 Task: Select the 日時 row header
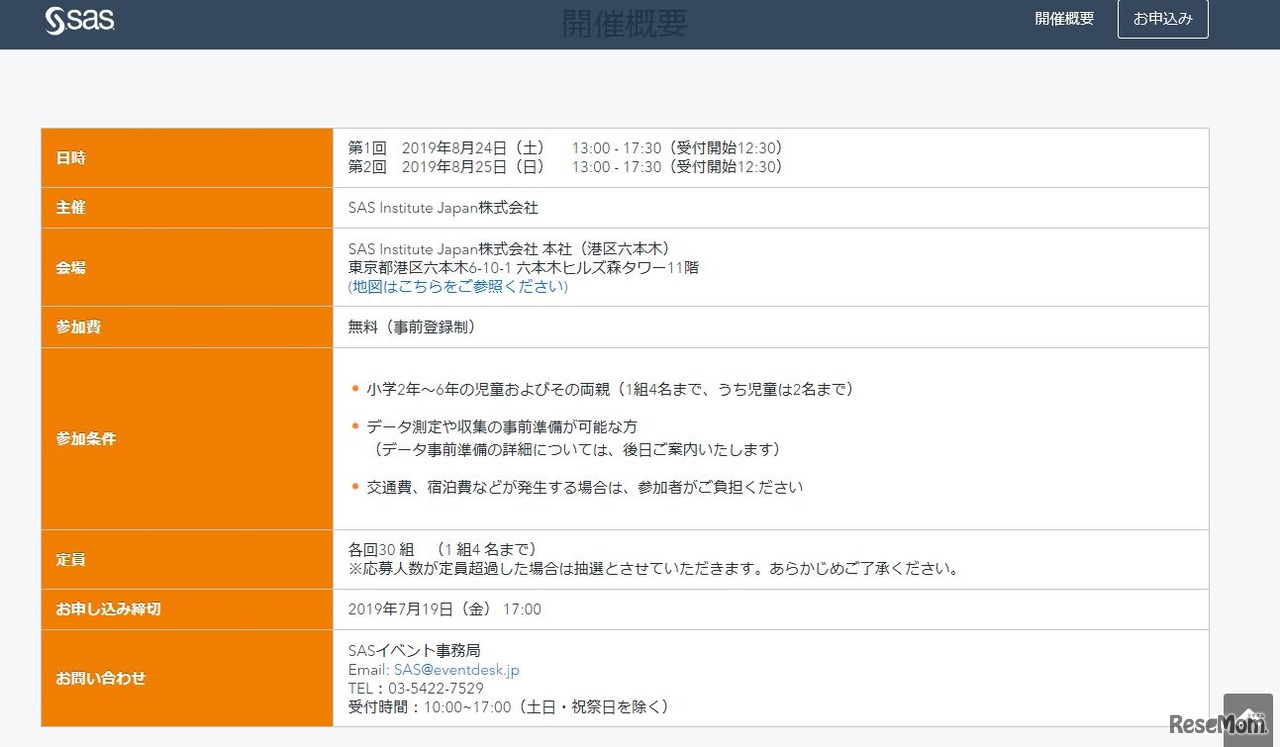71,157
